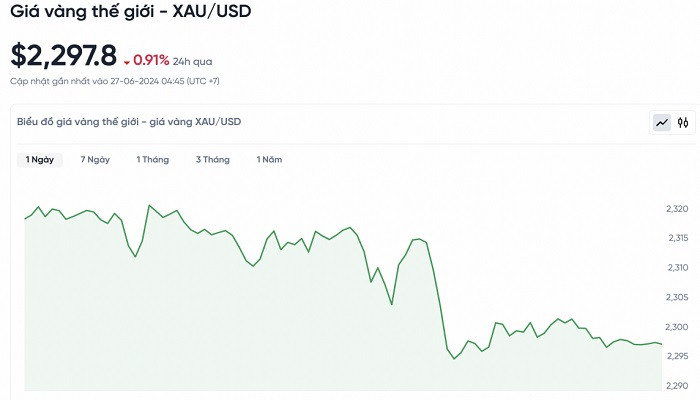Image resolution: width=700 pixels, height=400 pixels.
Task: Click the "Biểu đồ giá vàng thế giới" chart title
Action: 128,122
